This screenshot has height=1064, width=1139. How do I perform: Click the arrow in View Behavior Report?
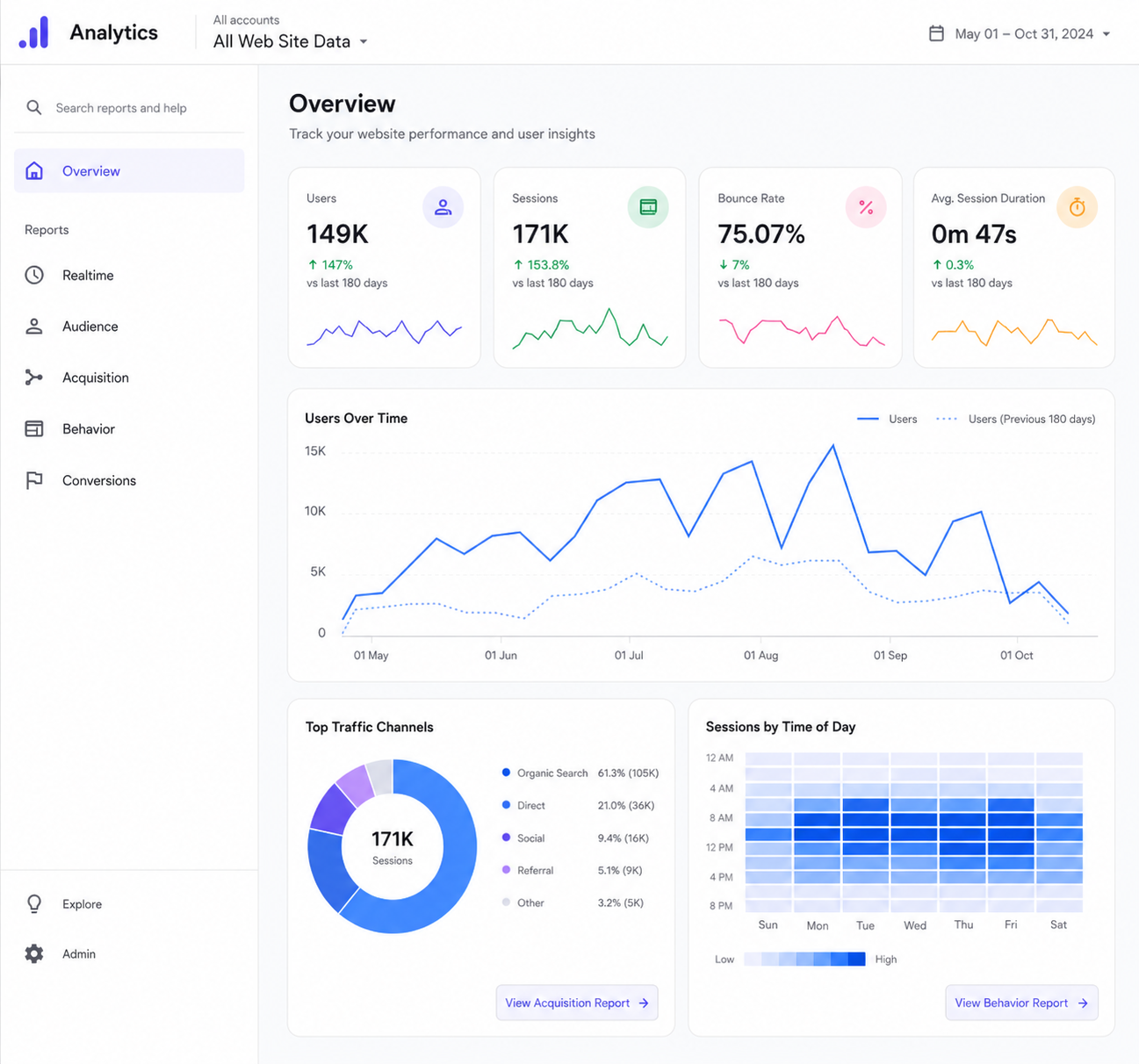[1083, 1003]
